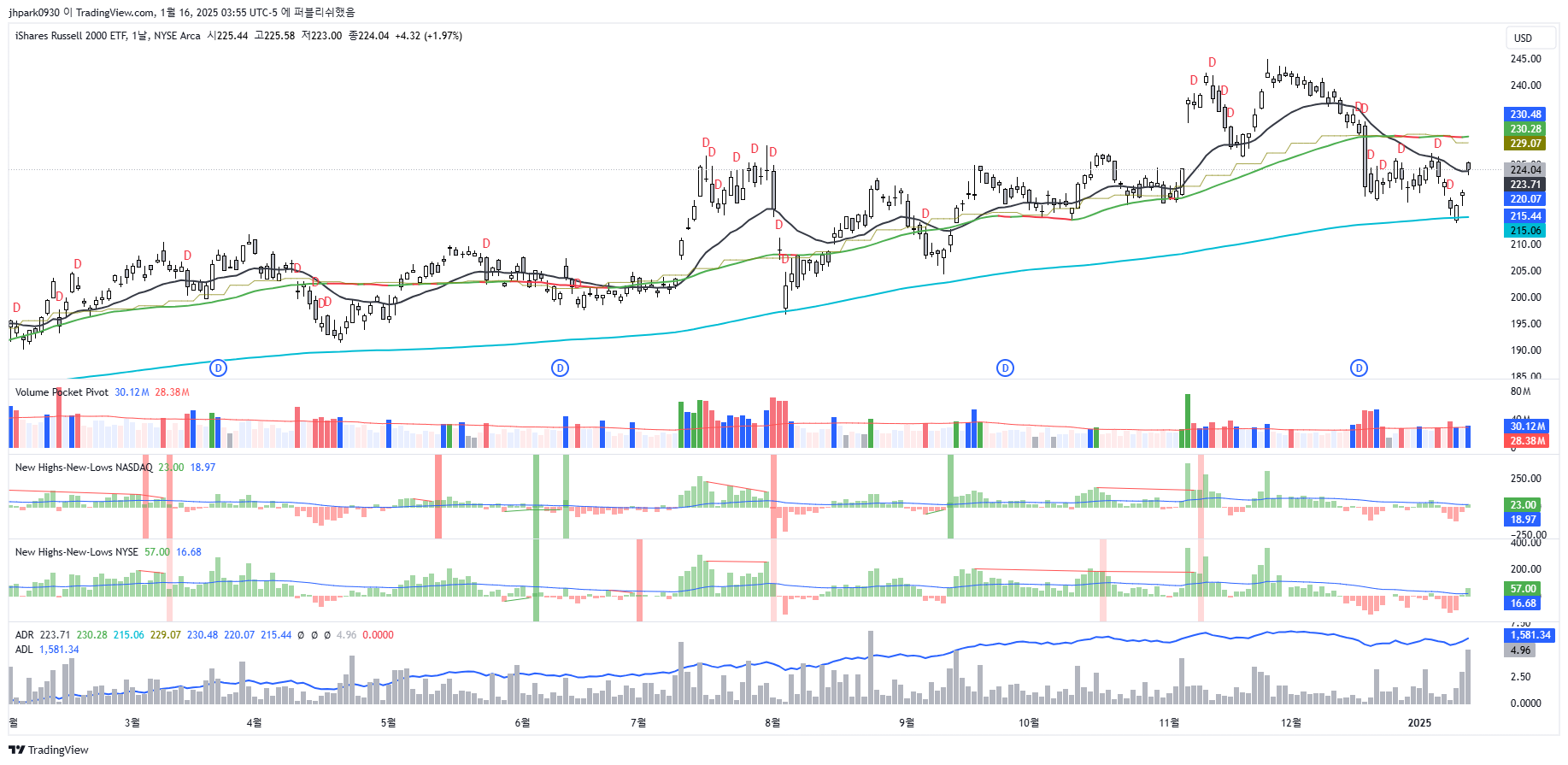The width and height of the screenshot is (1568, 765).
Task: Click the 4월 time axis label
Action: [x=254, y=723]
